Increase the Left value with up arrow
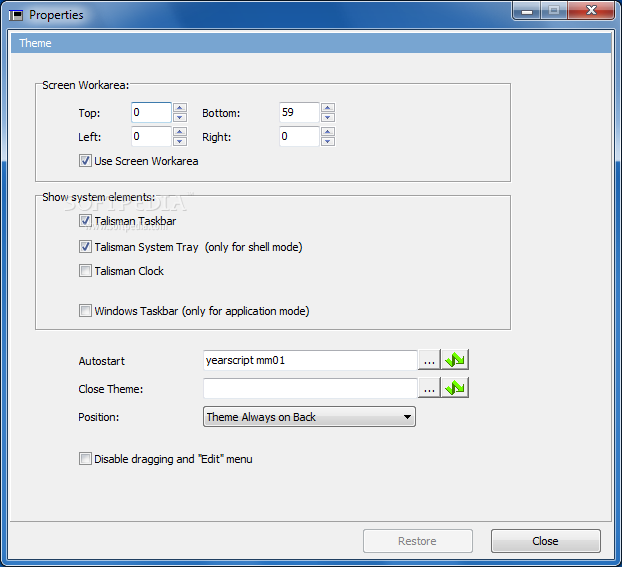The image size is (622, 567). [180, 131]
